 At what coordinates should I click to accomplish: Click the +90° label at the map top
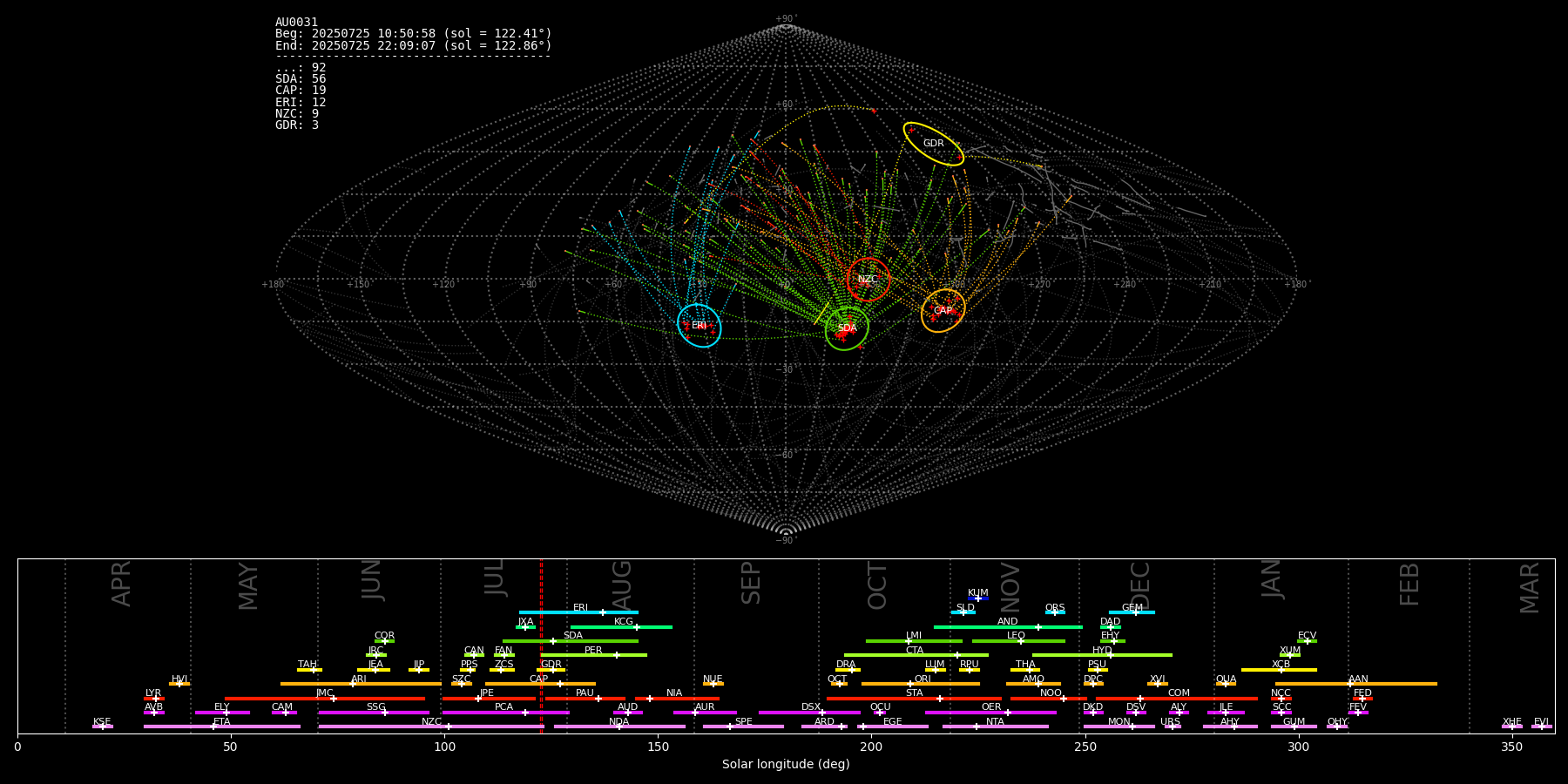(x=786, y=18)
